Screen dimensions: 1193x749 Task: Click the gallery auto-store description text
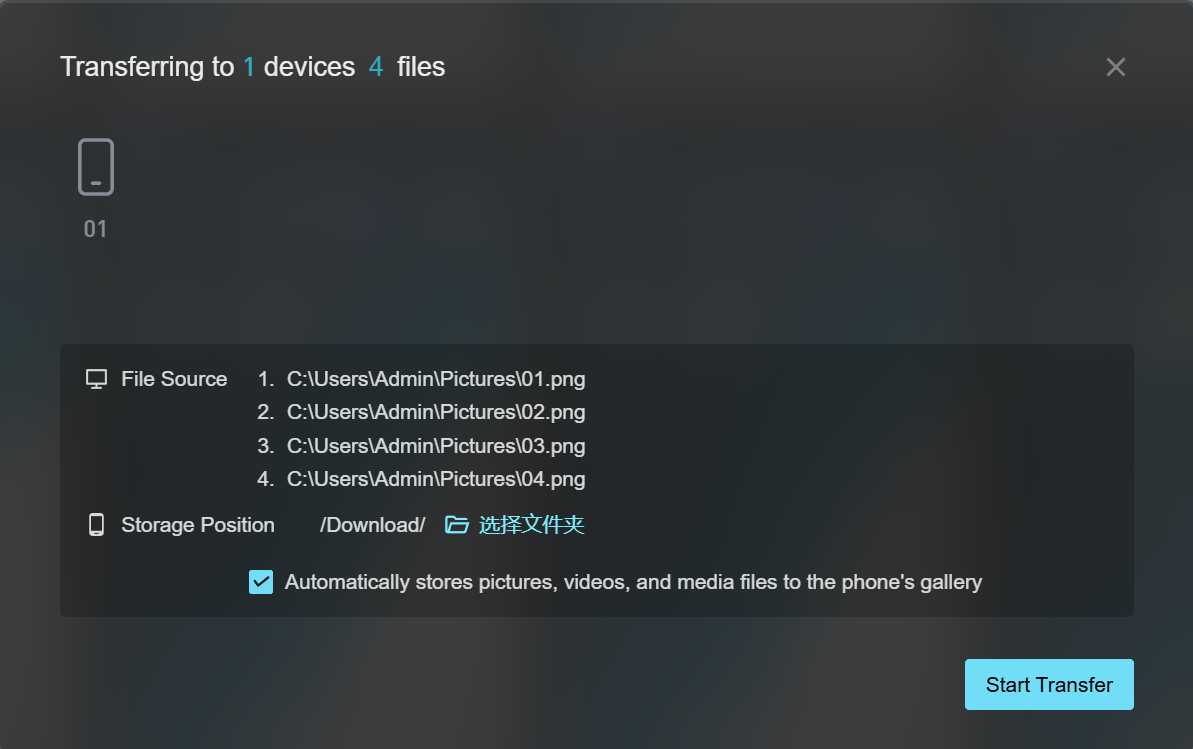point(633,582)
